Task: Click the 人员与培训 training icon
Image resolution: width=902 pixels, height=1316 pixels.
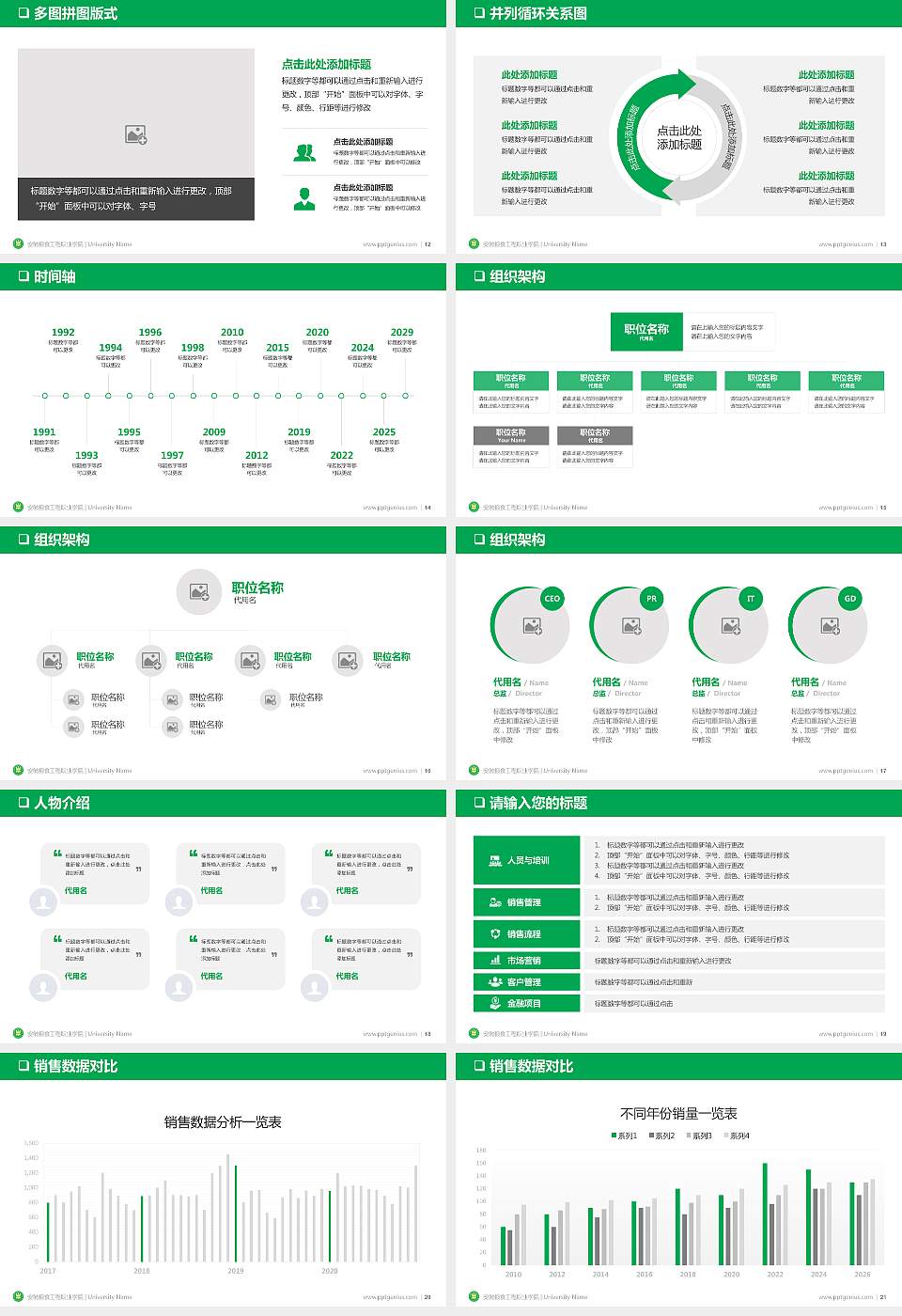Action: pyautogui.click(x=495, y=860)
